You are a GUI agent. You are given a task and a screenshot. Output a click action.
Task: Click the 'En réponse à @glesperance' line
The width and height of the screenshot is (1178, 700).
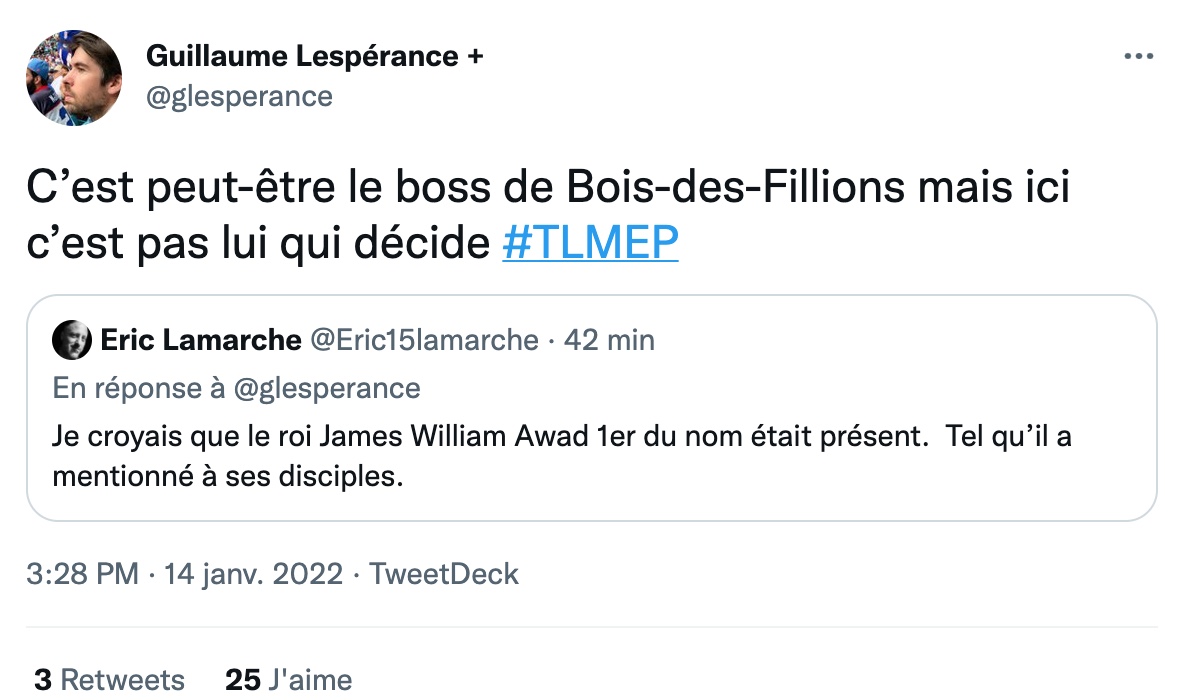click(237, 388)
